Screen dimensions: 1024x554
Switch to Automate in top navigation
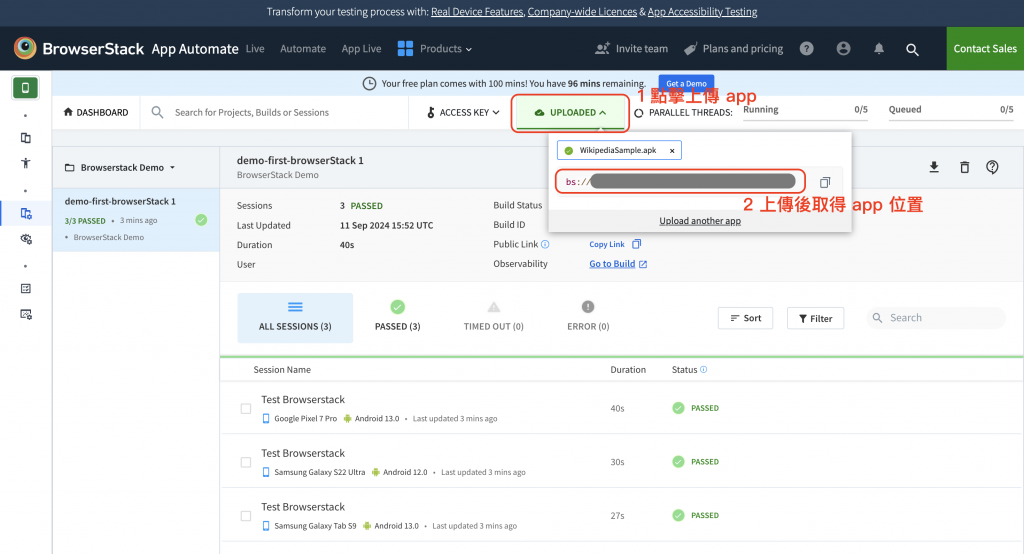pos(303,48)
